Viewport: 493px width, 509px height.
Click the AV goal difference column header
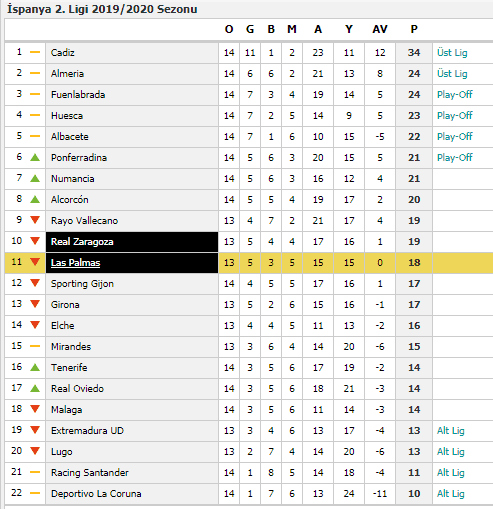point(380,29)
